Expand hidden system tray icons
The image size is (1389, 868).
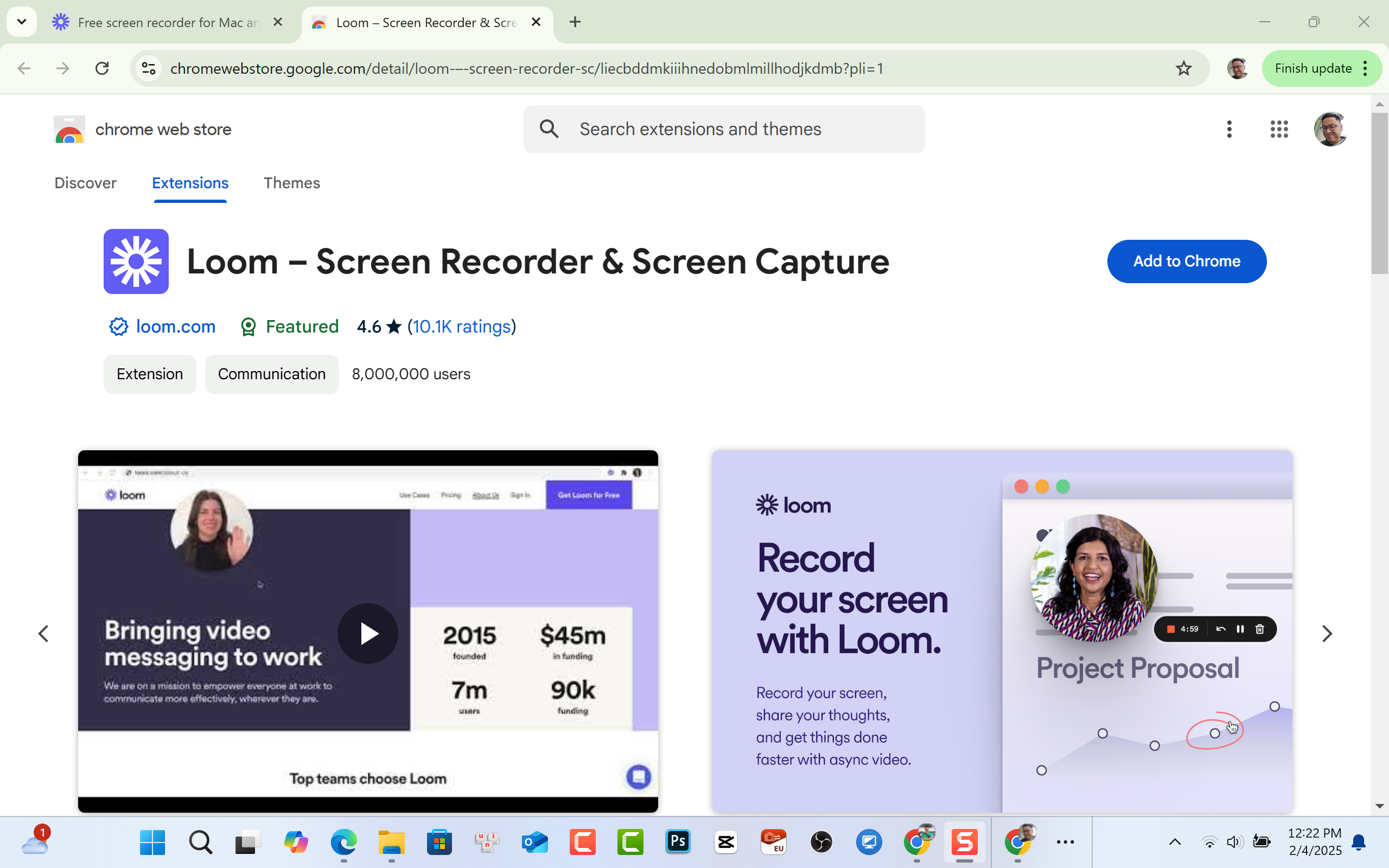1174,842
